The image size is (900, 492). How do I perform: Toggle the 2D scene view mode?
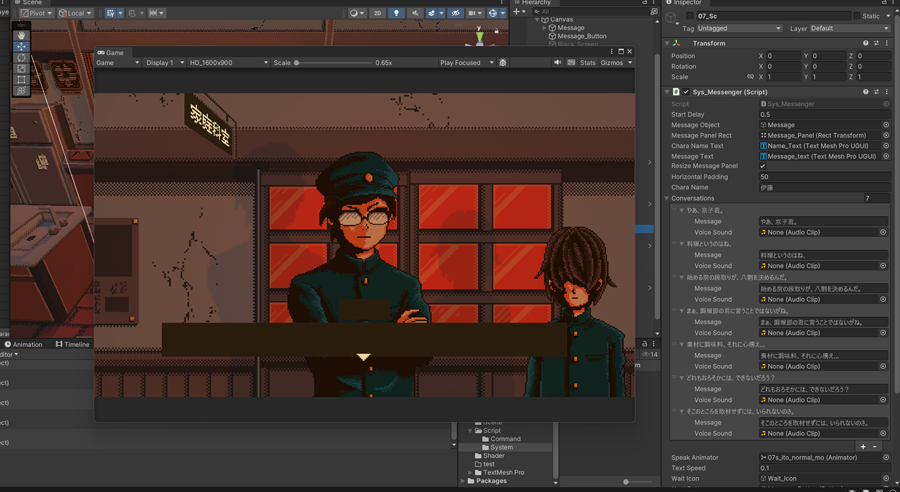coord(377,13)
